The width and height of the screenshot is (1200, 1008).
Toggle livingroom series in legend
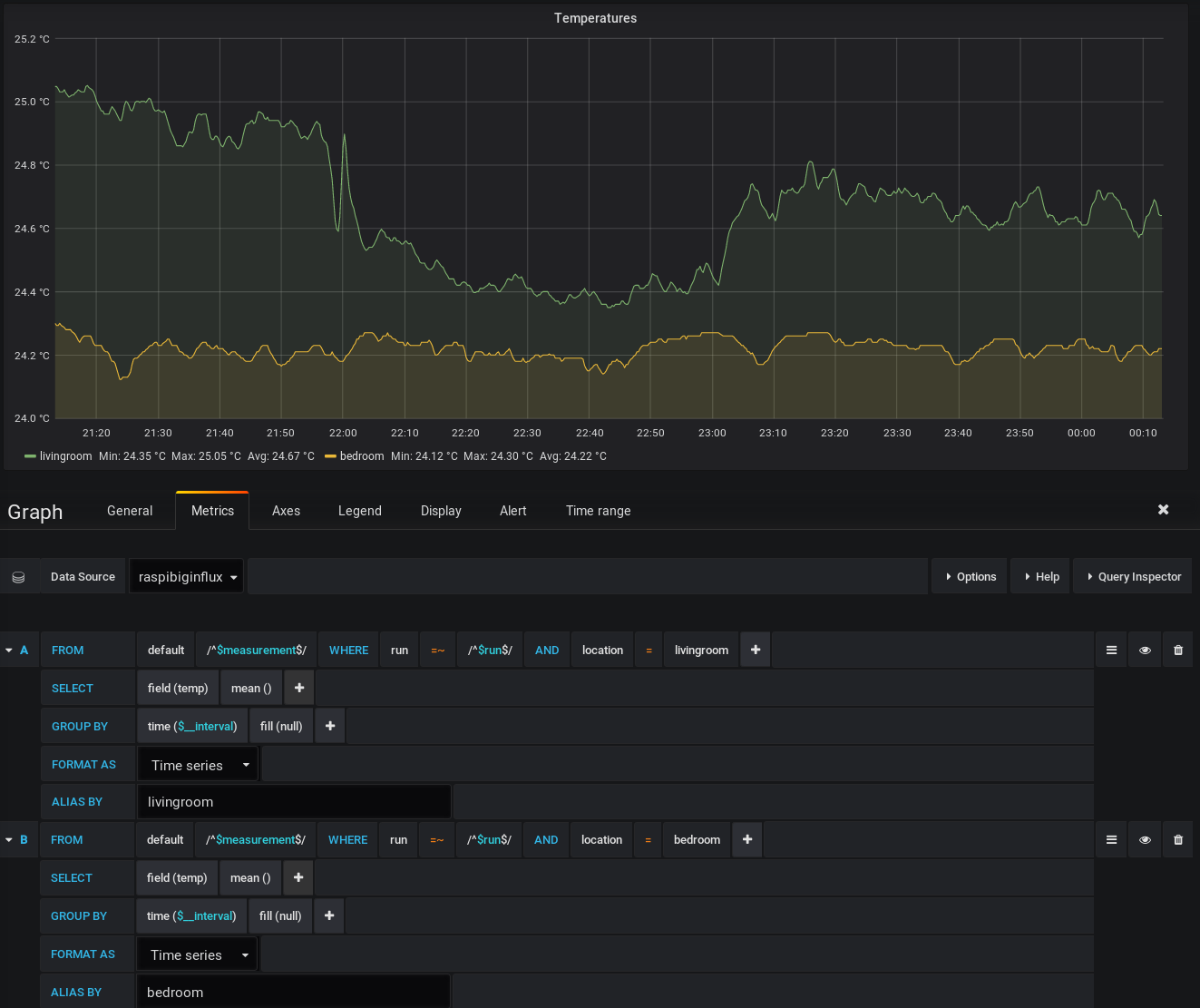(65, 456)
